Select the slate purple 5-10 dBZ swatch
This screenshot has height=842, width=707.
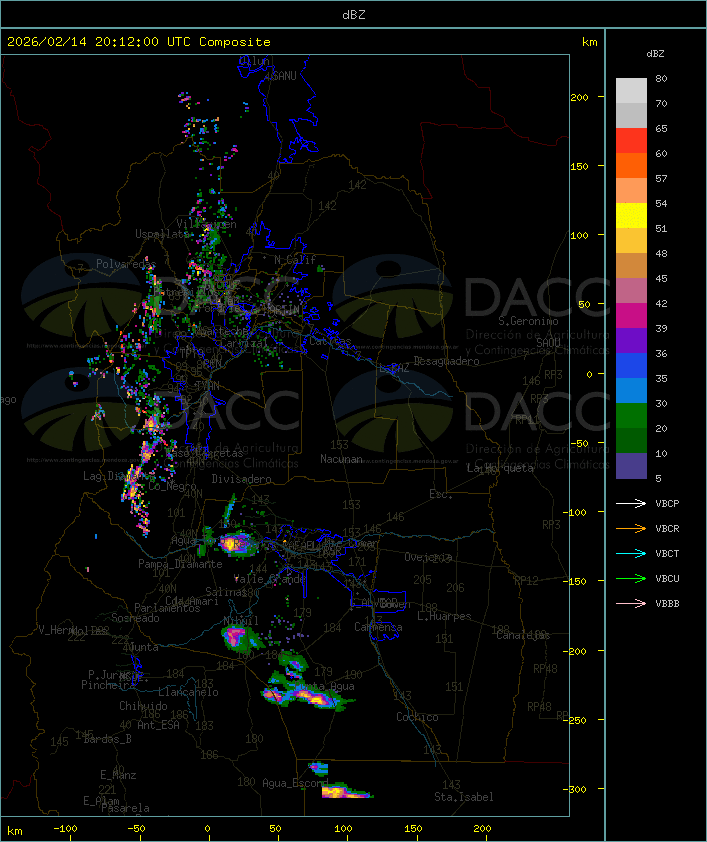coord(631,466)
